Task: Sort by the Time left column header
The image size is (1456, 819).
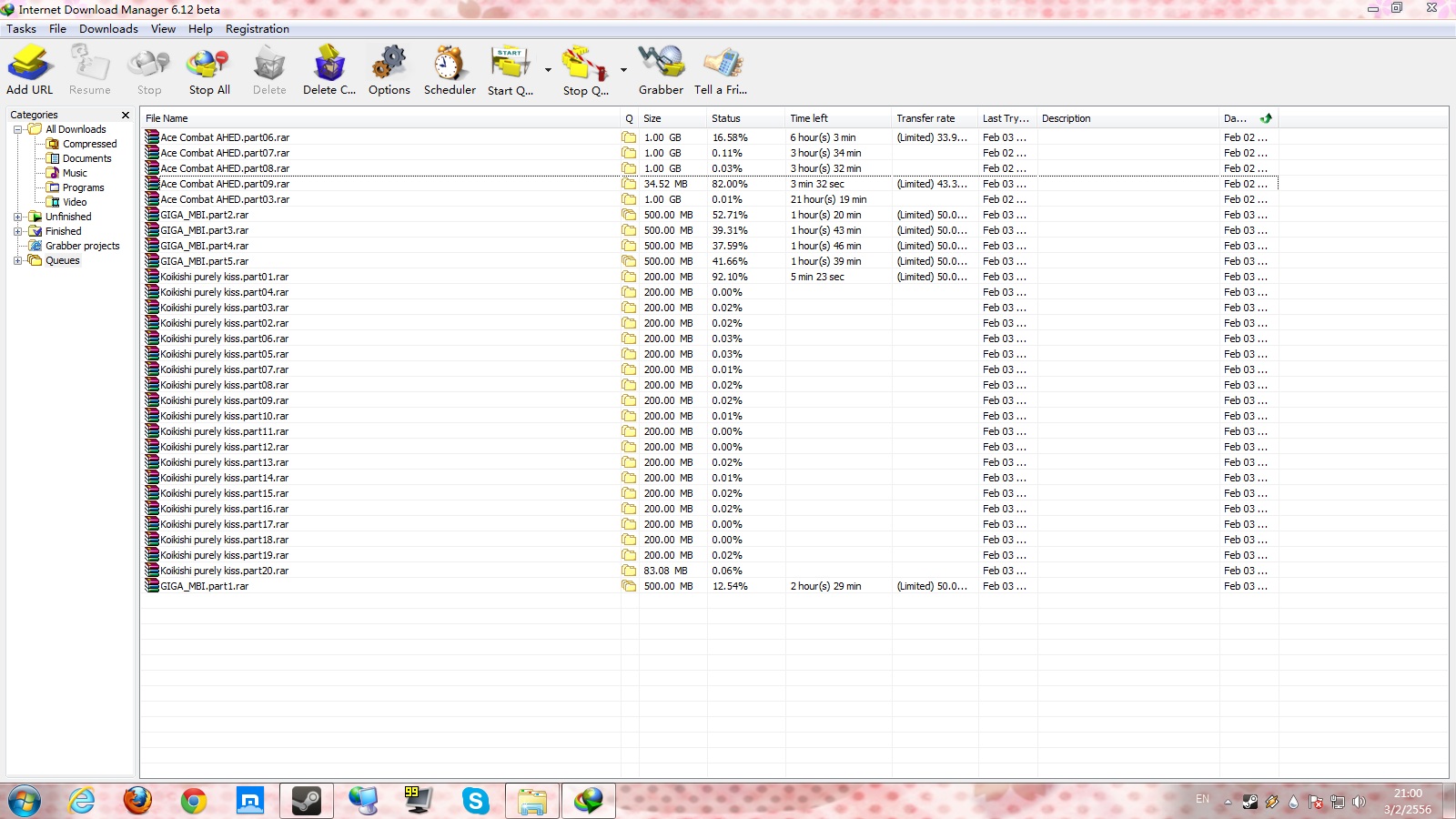Action: click(839, 118)
